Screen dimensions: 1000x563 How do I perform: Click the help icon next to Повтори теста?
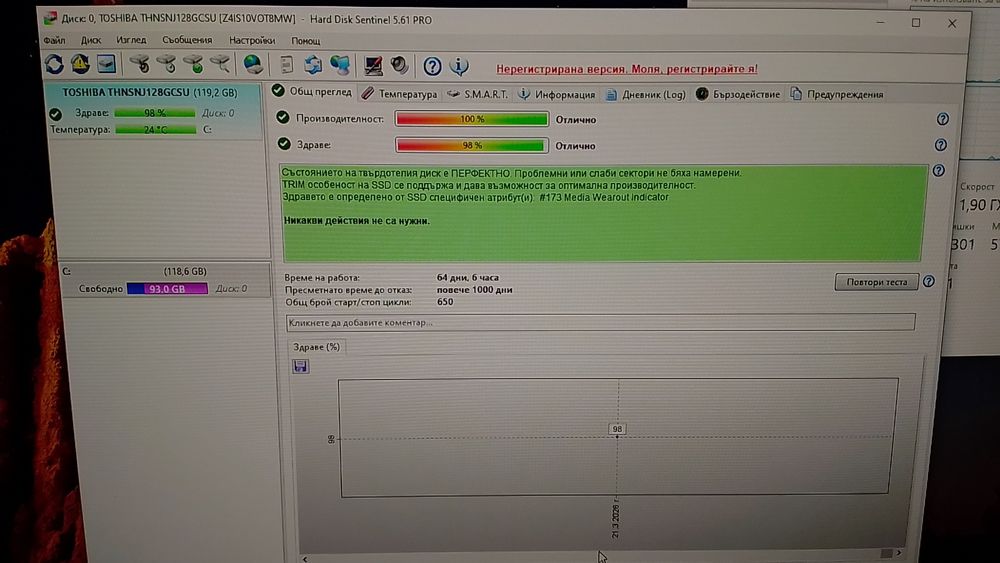click(929, 281)
